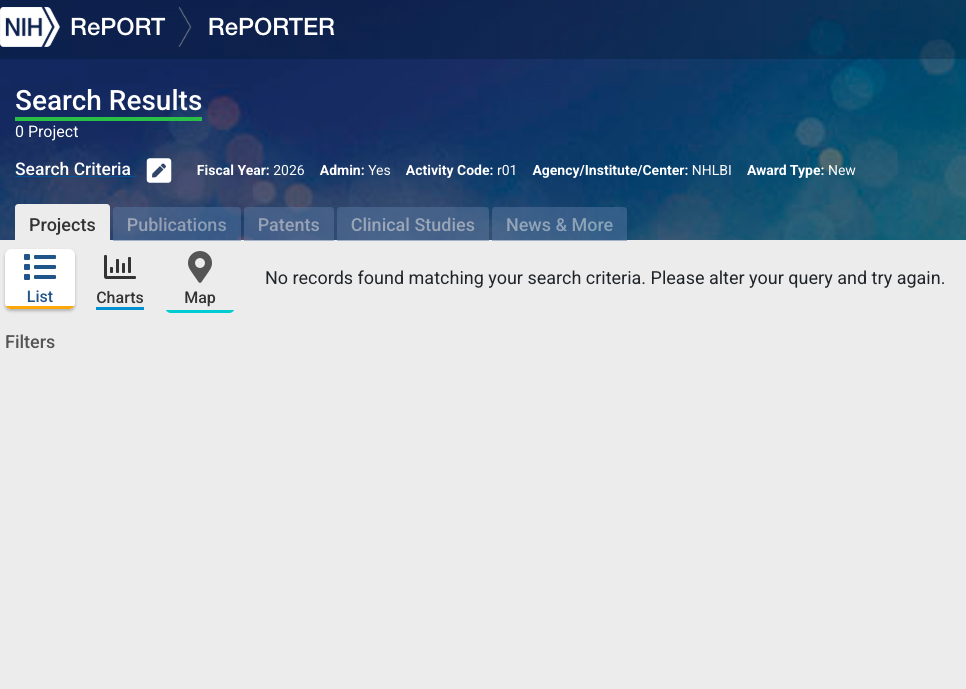Select the Projects tab
The image size is (966, 689).
(62, 225)
